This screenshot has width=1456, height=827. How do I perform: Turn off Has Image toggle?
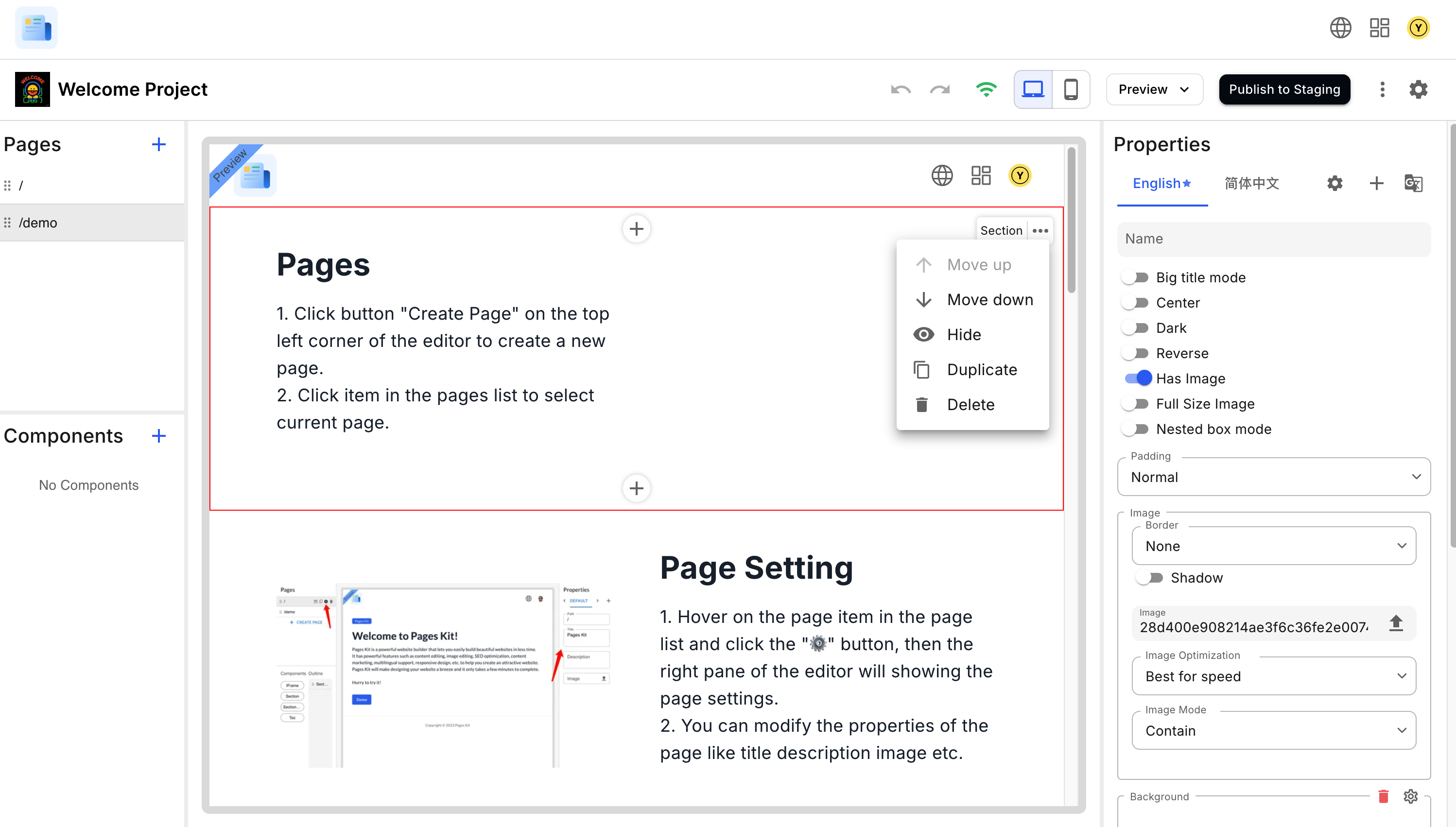coord(1138,379)
